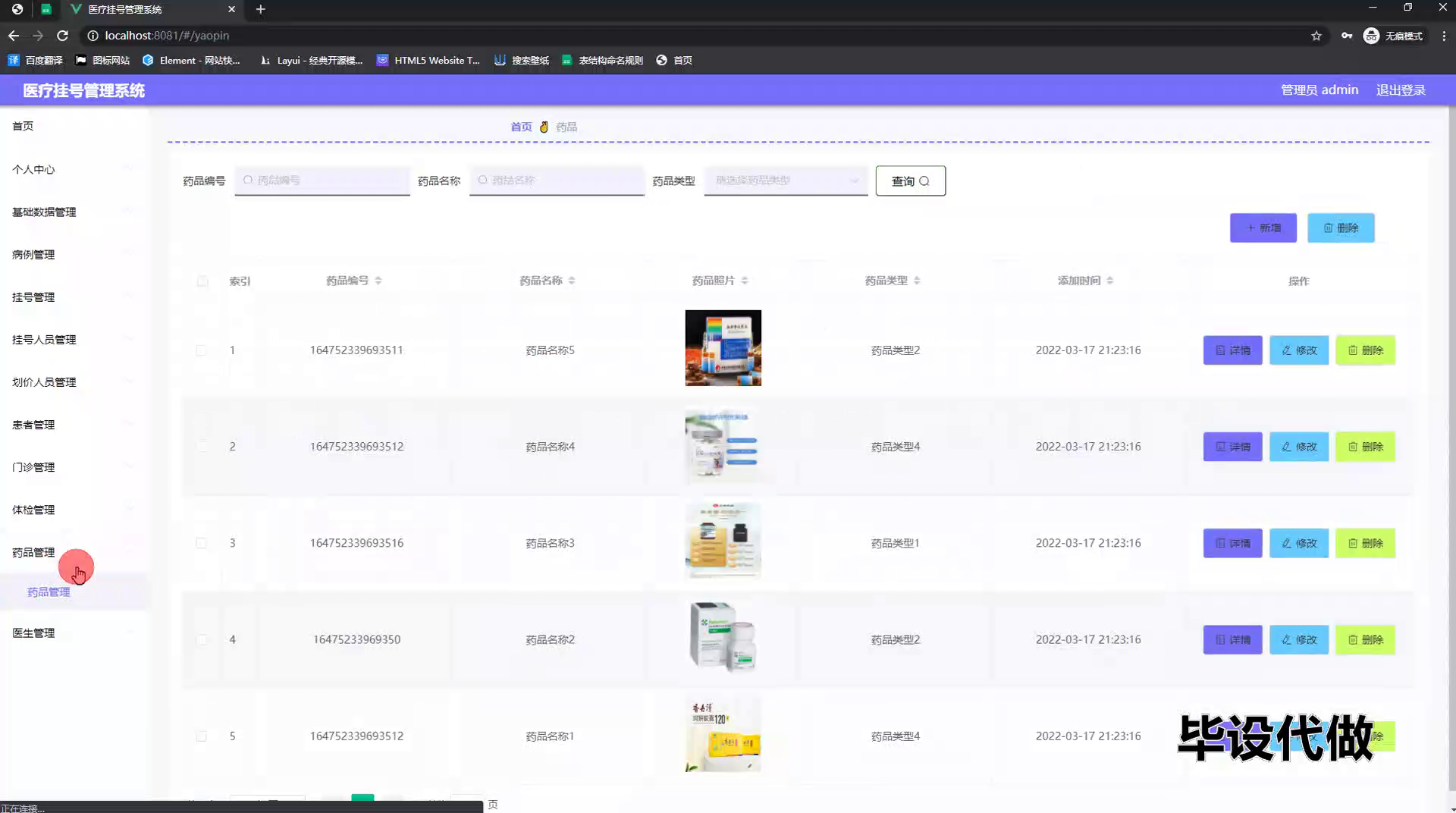The image size is (1456, 813).
Task: Open the password key icon in toolbar
Action: click(x=1347, y=36)
